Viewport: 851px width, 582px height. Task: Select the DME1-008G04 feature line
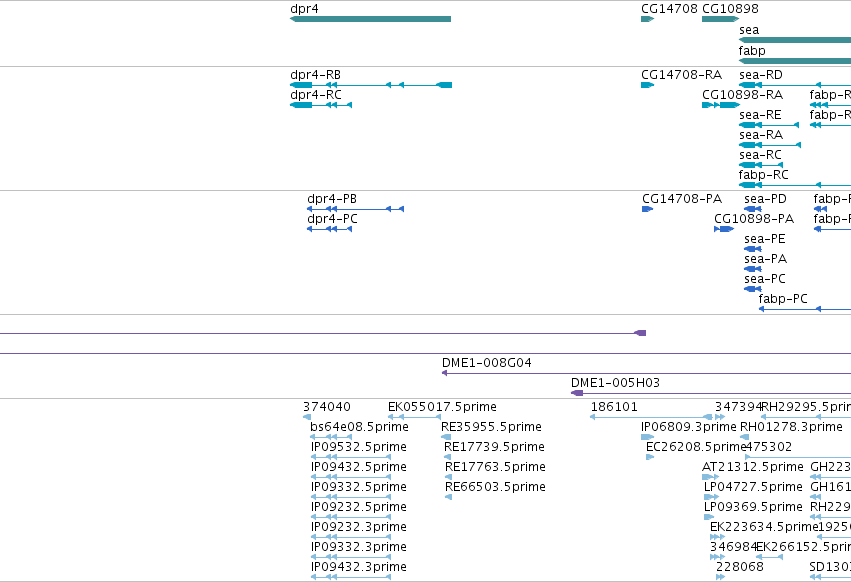point(646,374)
